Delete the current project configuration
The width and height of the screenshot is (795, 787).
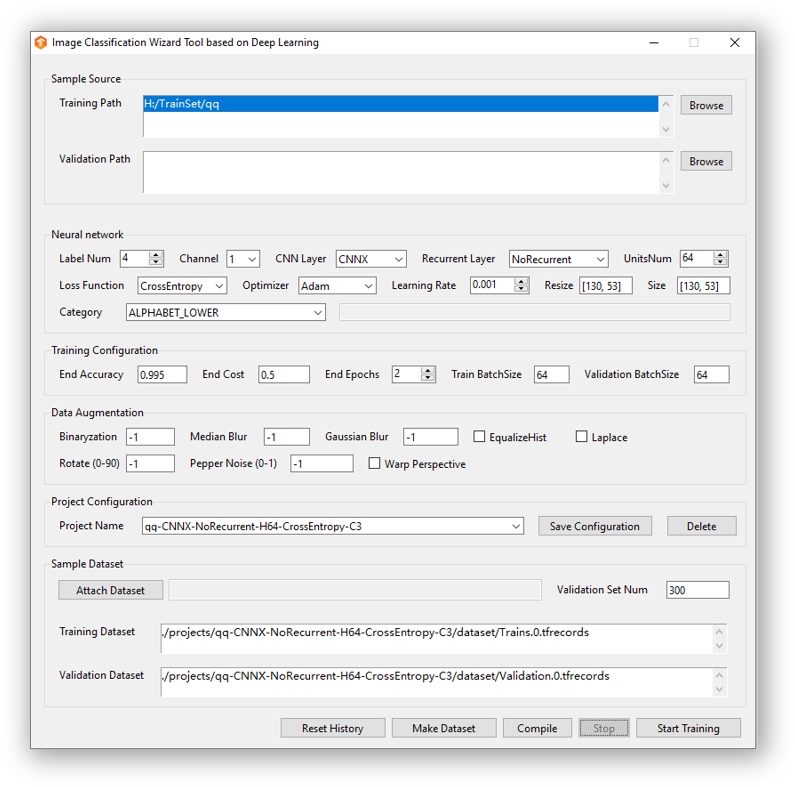pos(702,526)
